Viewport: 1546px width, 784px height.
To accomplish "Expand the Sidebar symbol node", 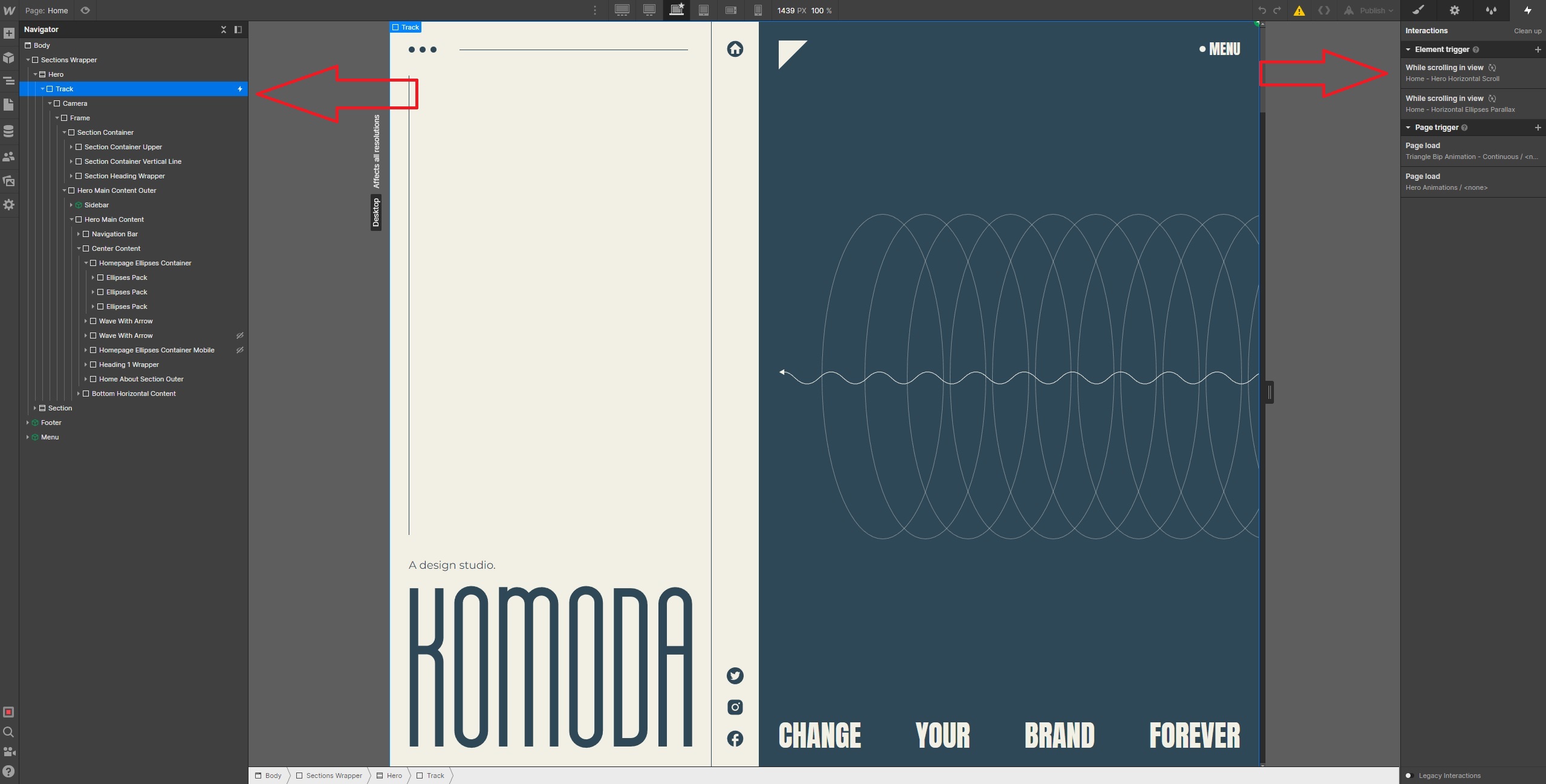I will tap(71, 205).
